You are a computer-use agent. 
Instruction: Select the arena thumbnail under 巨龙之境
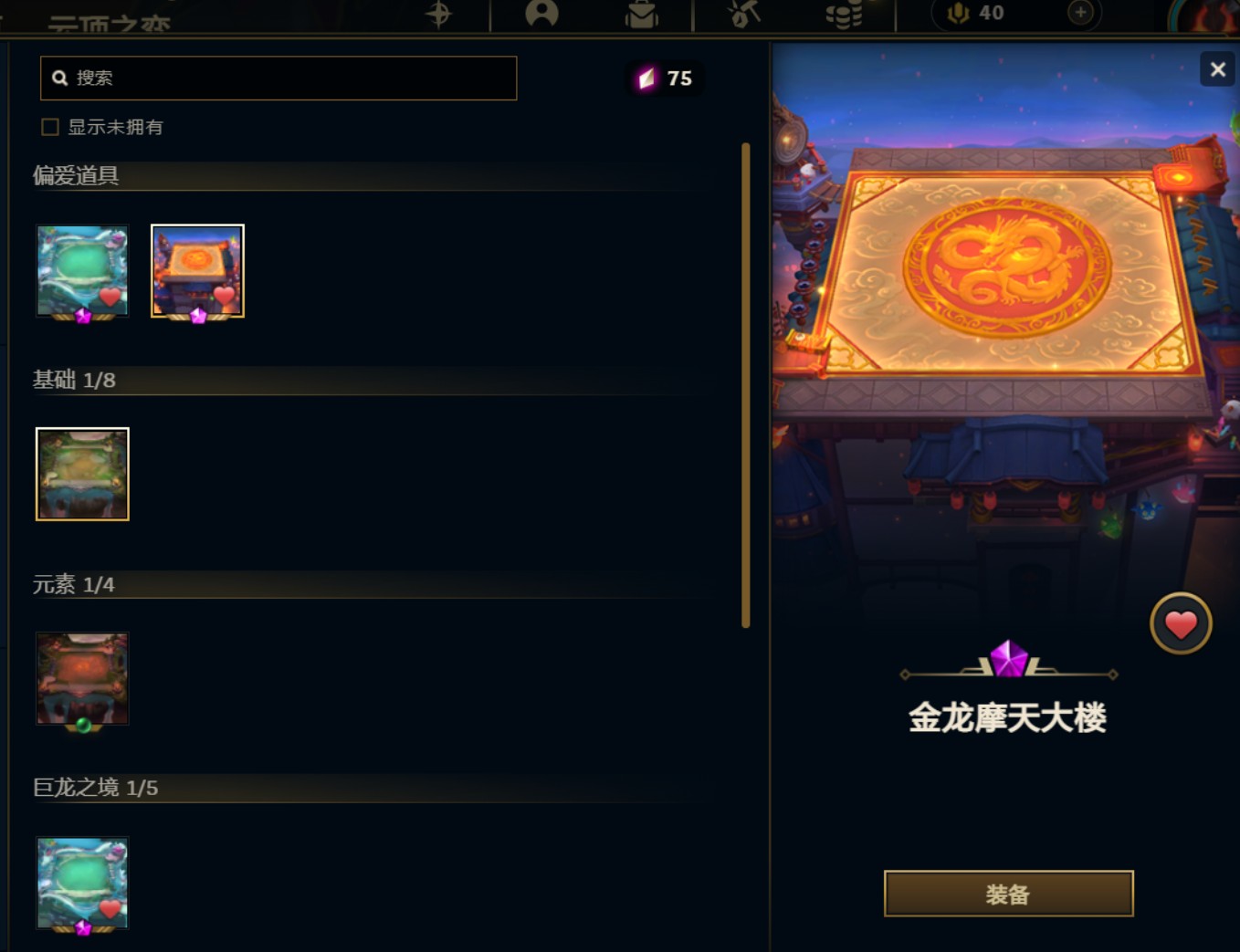pos(82,883)
